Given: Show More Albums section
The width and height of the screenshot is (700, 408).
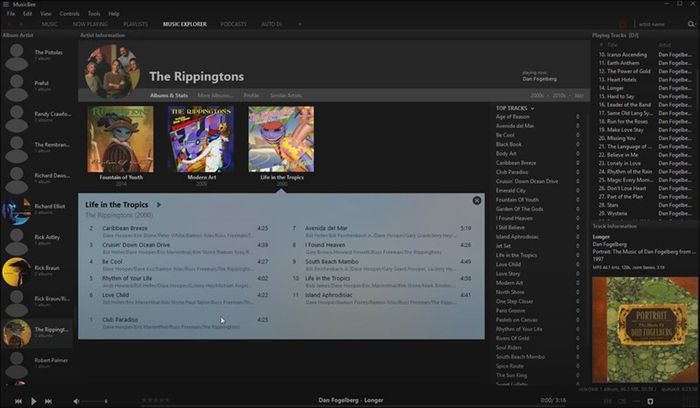Looking at the screenshot, I should point(216,96).
